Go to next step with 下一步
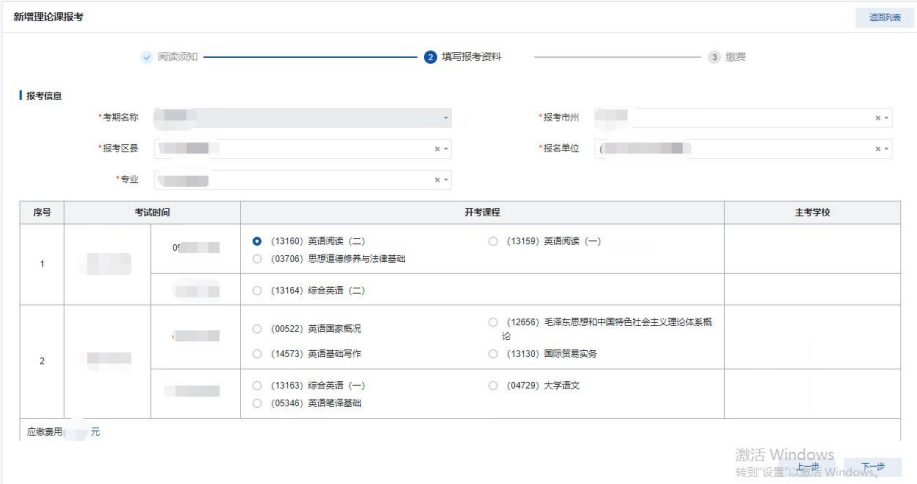Screen dimensions: 917x484 pyautogui.click(x=873, y=467)
